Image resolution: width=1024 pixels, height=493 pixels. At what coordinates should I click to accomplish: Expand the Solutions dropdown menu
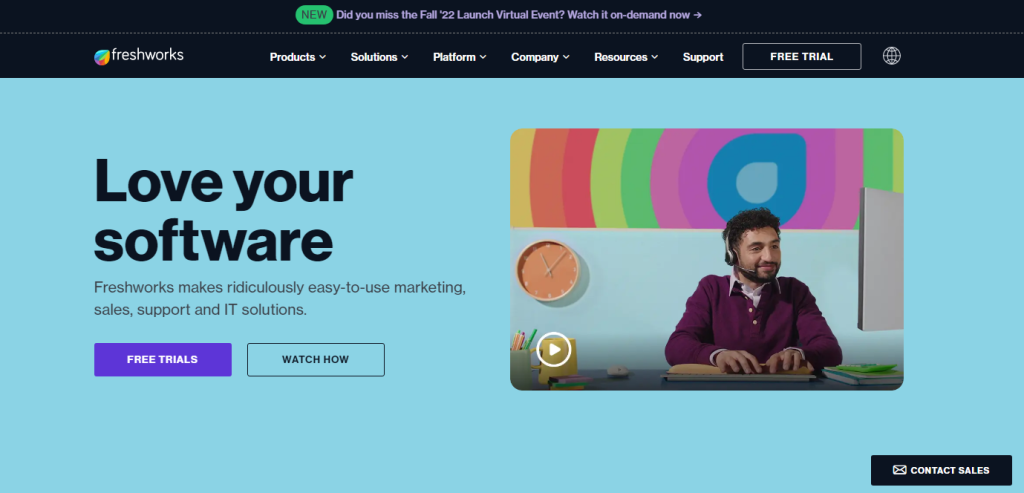[379, 57]
